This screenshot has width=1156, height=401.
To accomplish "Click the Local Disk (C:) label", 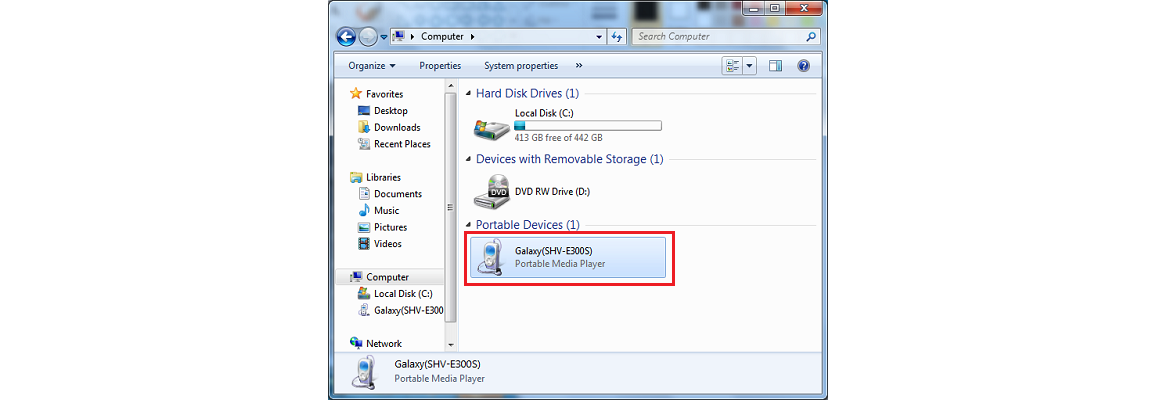I will [x=544, y=113].
